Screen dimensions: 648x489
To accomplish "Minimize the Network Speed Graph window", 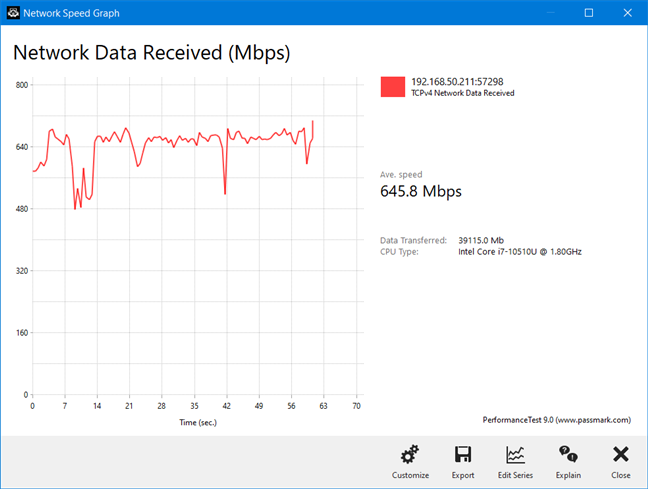I will pyautogui.click(x=550, y=13).
